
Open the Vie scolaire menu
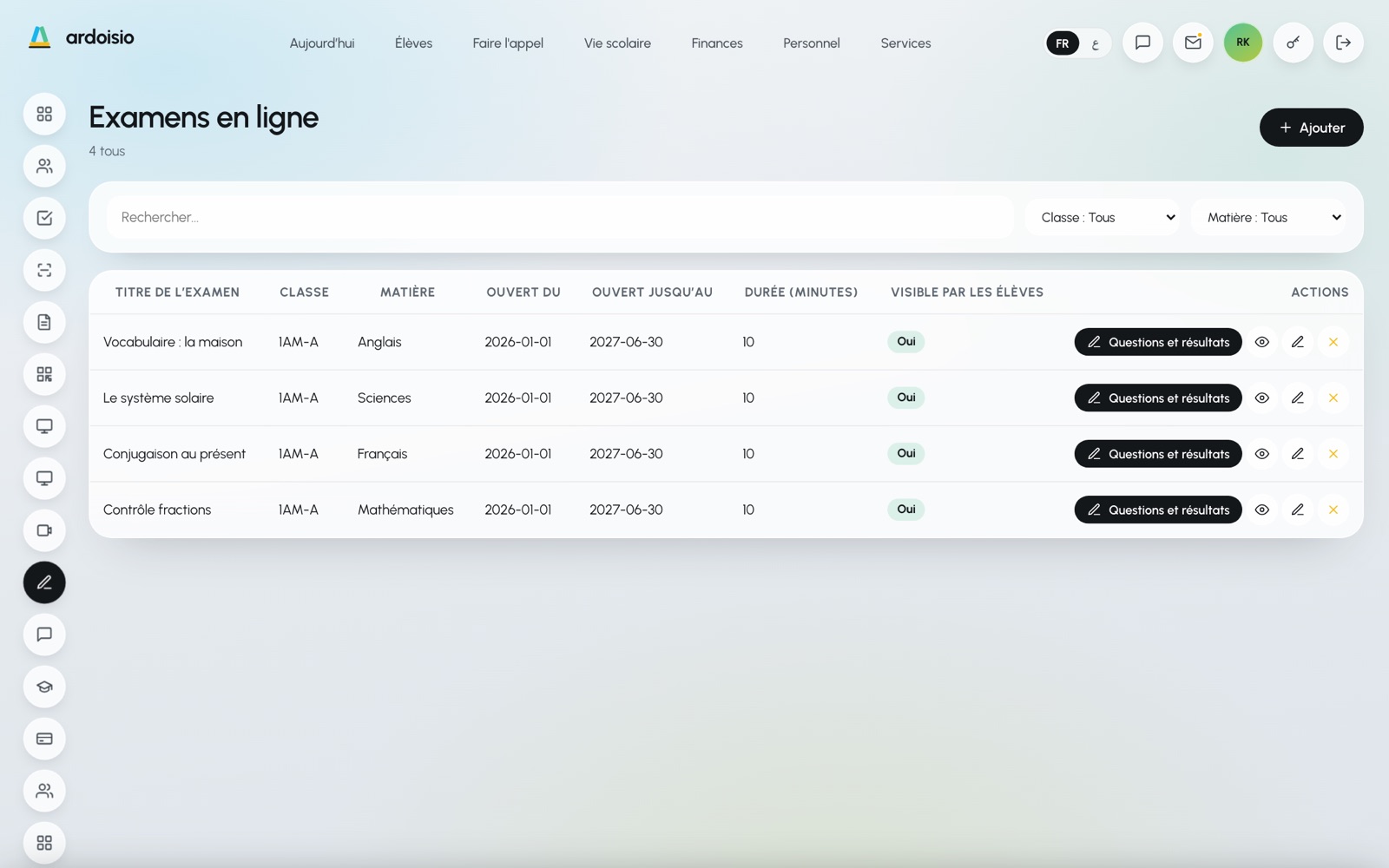(617, 43)
